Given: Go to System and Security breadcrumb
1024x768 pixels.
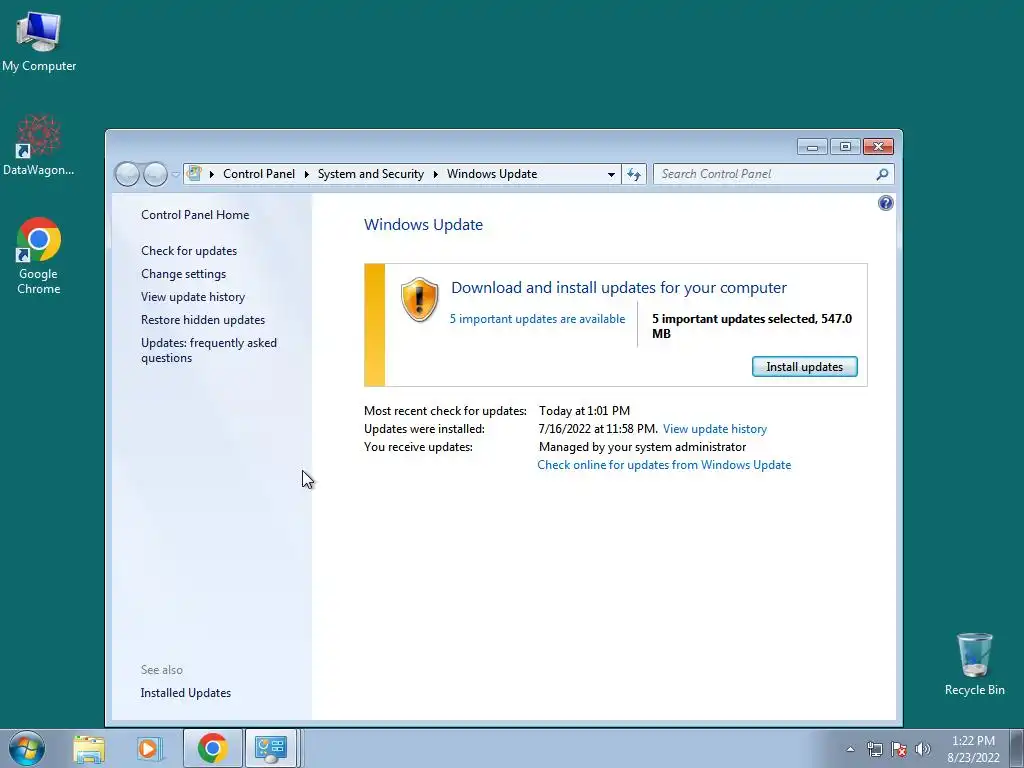Looking at the screenshot, I should [x=370, y=174].
